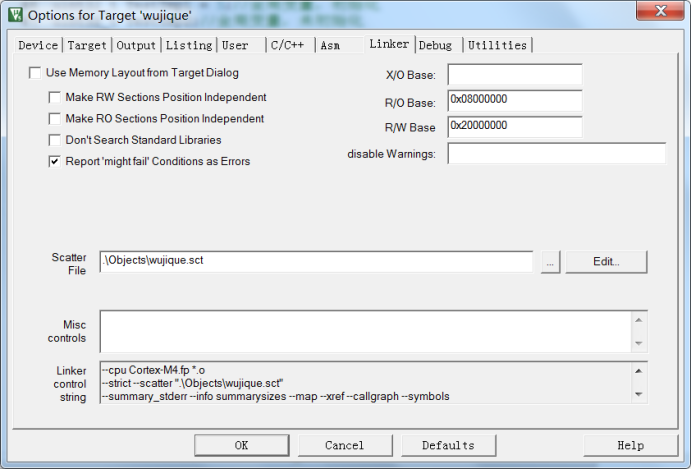
Task: Open the Asm tab
Action: click(x=340, y=45)
